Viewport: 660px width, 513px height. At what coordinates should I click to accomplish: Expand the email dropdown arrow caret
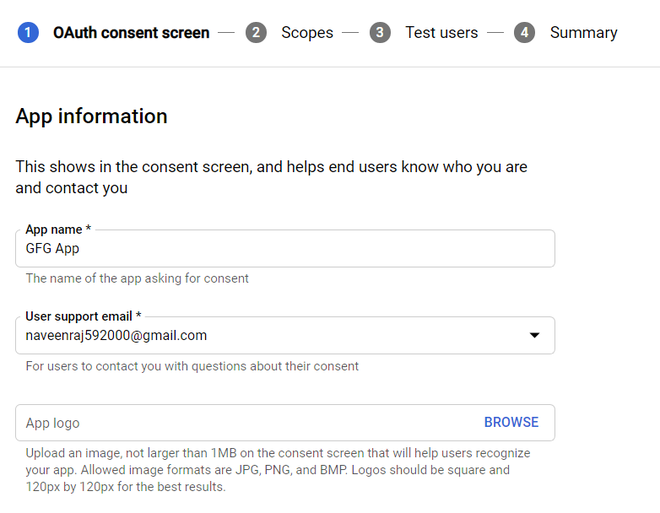(x=534, y=336)
